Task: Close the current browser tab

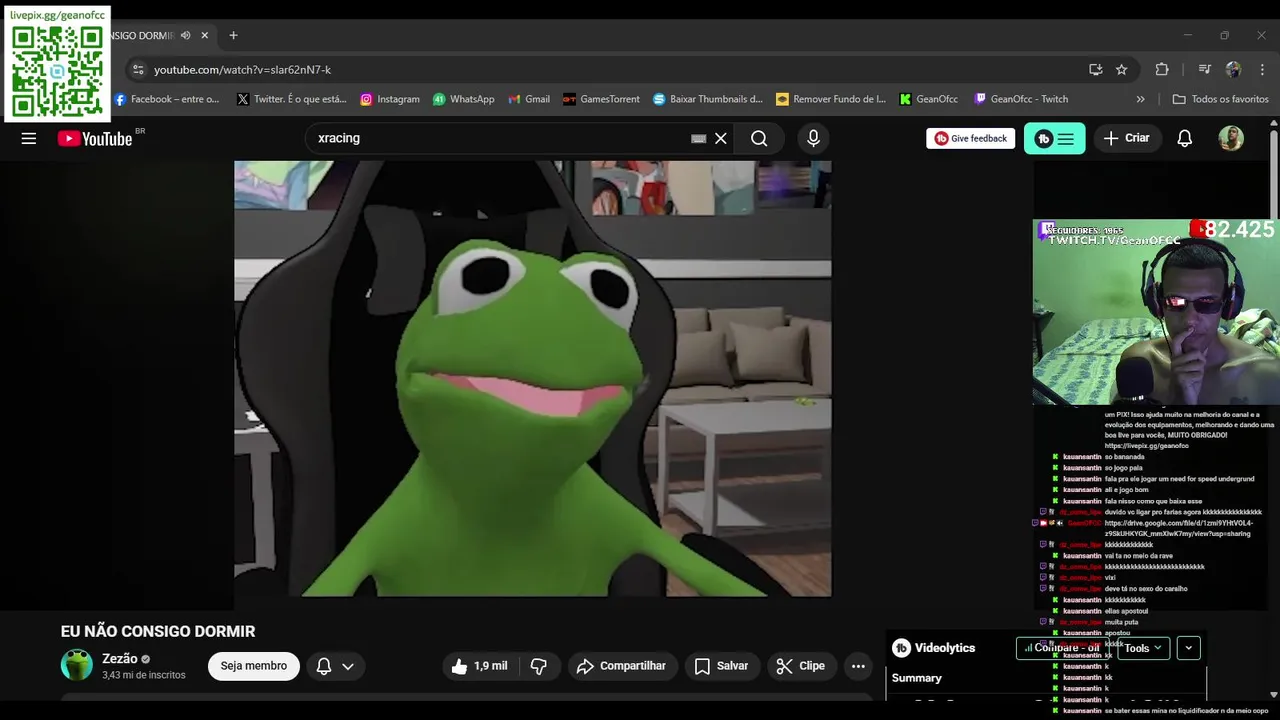Action: click(x=205, y=35)
